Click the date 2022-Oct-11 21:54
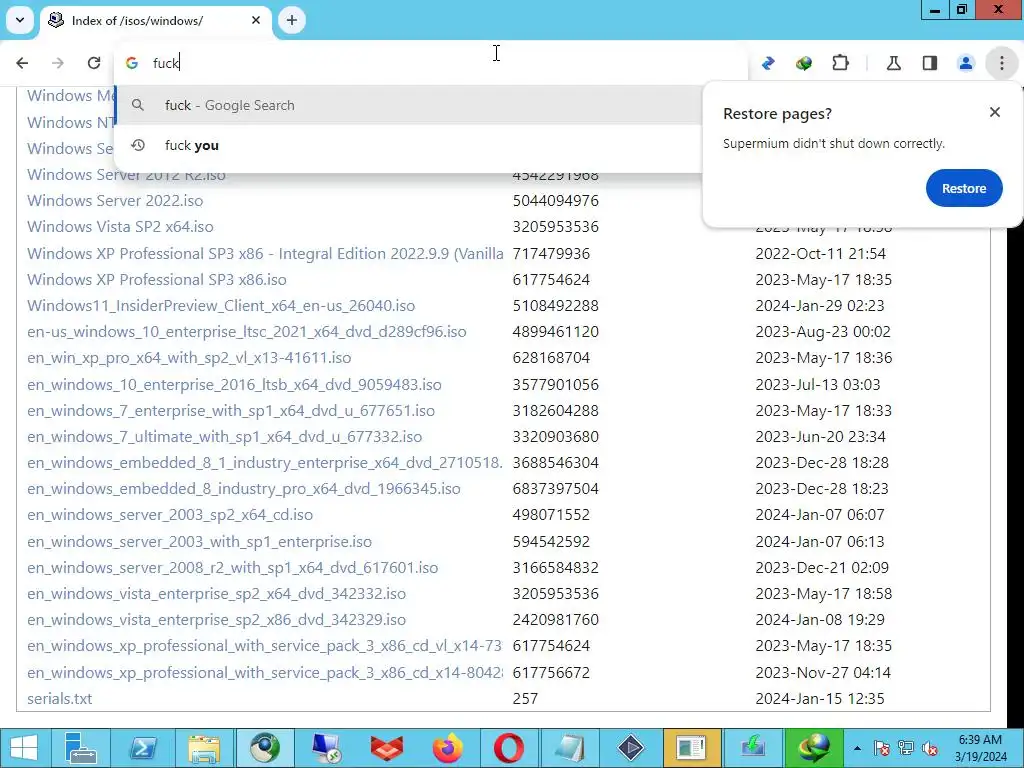1024x768 pixels. click(x=821, y=253)
